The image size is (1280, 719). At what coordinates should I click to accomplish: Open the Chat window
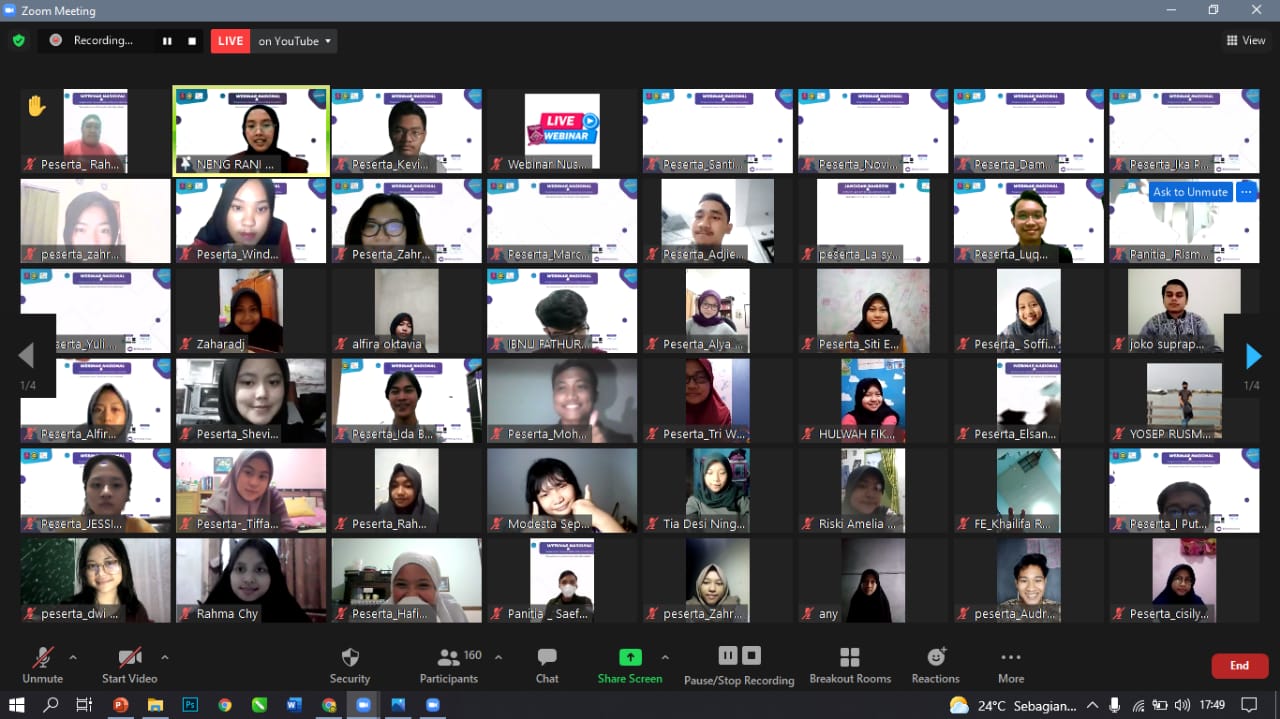[547, 664]
